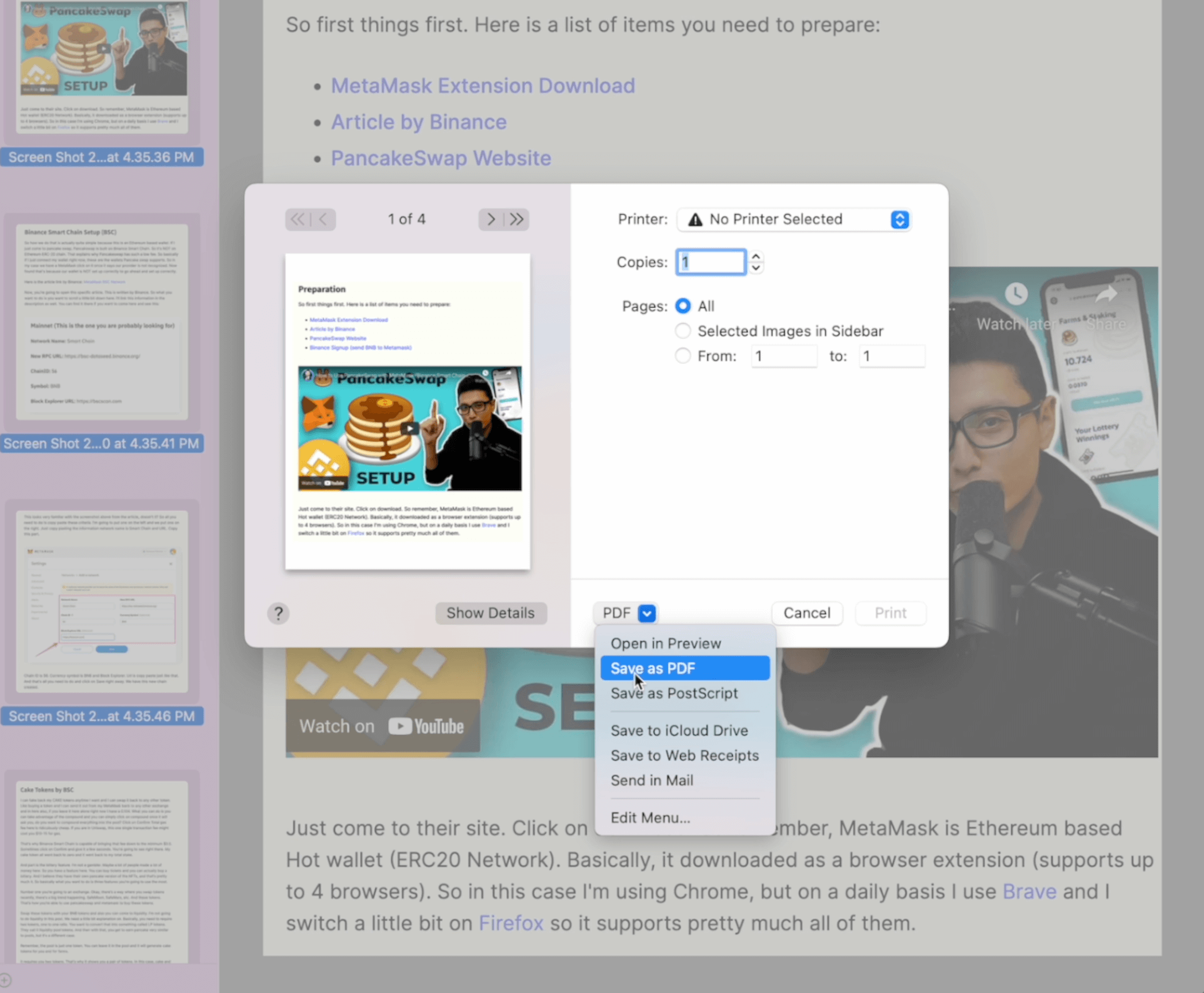Click the Watch later clock icon on video
This screenshot has height=993, width=1204.
click(1016, 294)
